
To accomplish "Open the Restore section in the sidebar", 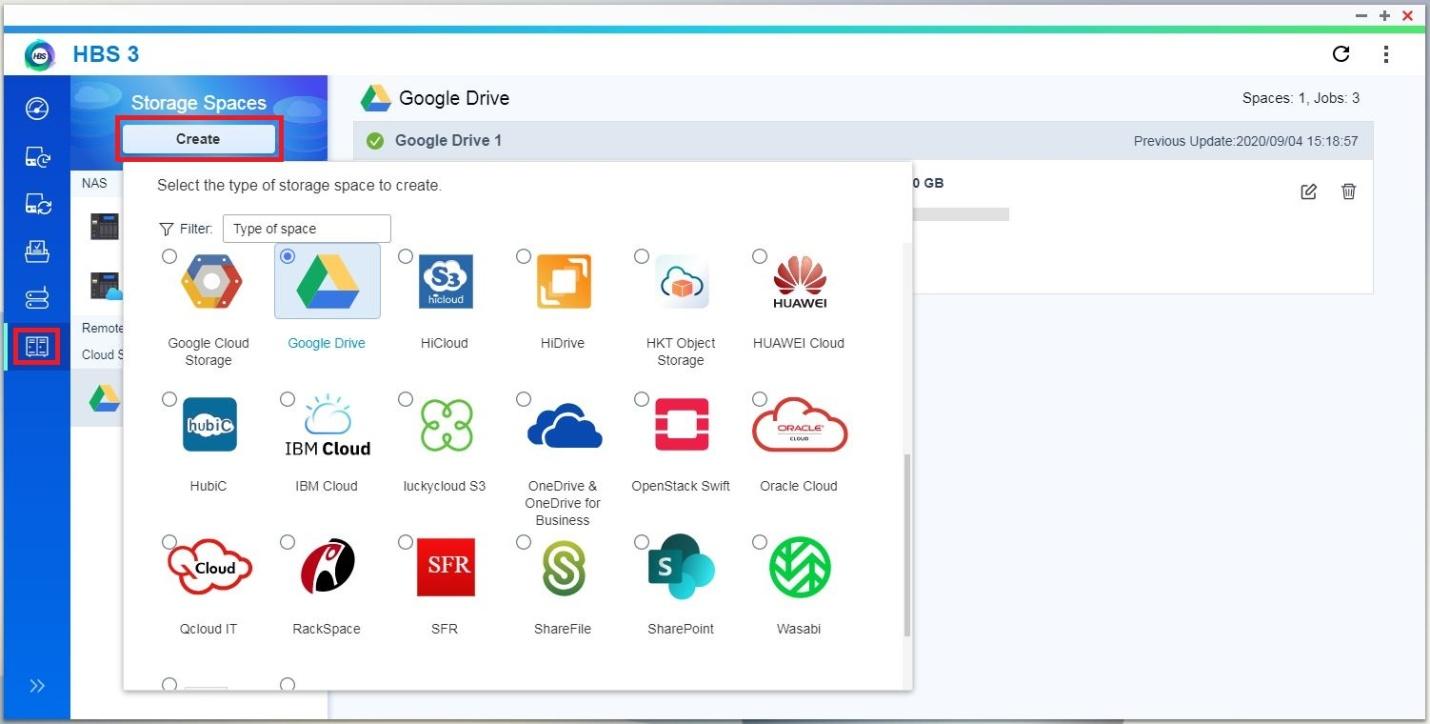I will pyautogui.click(x=37, y=251).
